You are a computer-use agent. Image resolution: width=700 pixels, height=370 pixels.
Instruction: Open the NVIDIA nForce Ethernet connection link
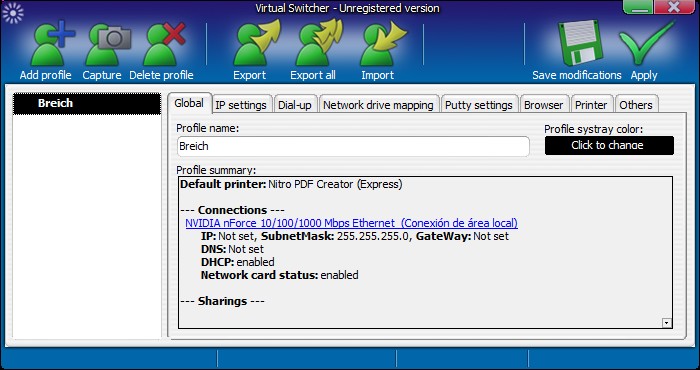(x=352, y=223)
